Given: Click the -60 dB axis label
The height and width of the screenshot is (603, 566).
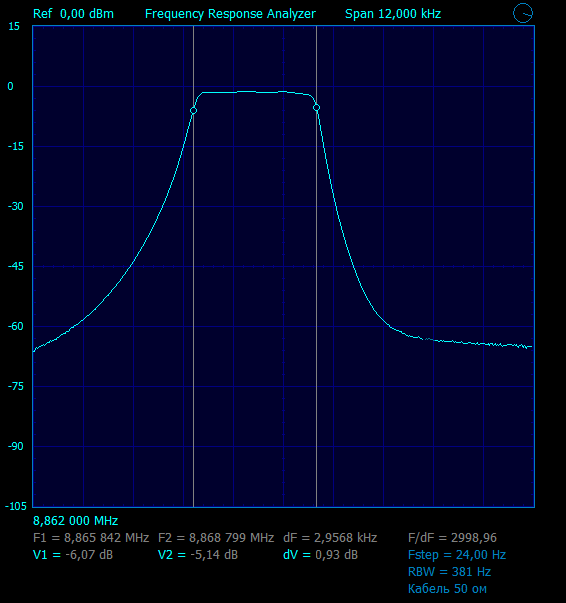Looking at the screenshot, I should coord(16,326).
